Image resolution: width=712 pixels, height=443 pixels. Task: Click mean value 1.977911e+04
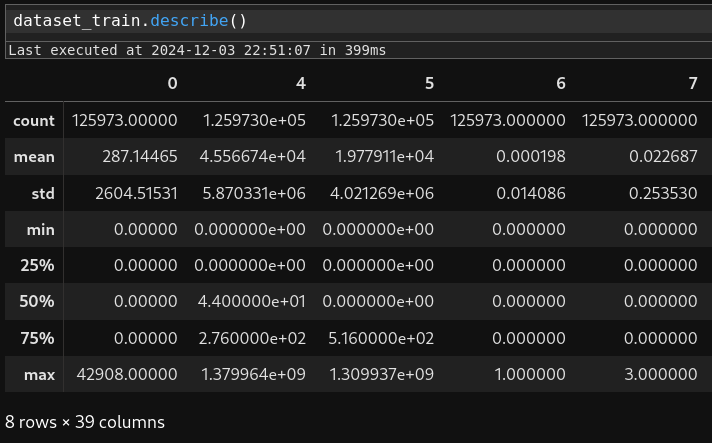(385, 157)
